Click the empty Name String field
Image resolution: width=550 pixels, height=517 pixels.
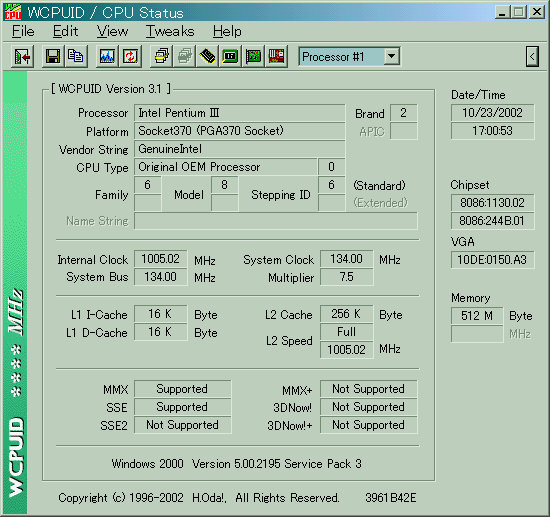[276, 221]
